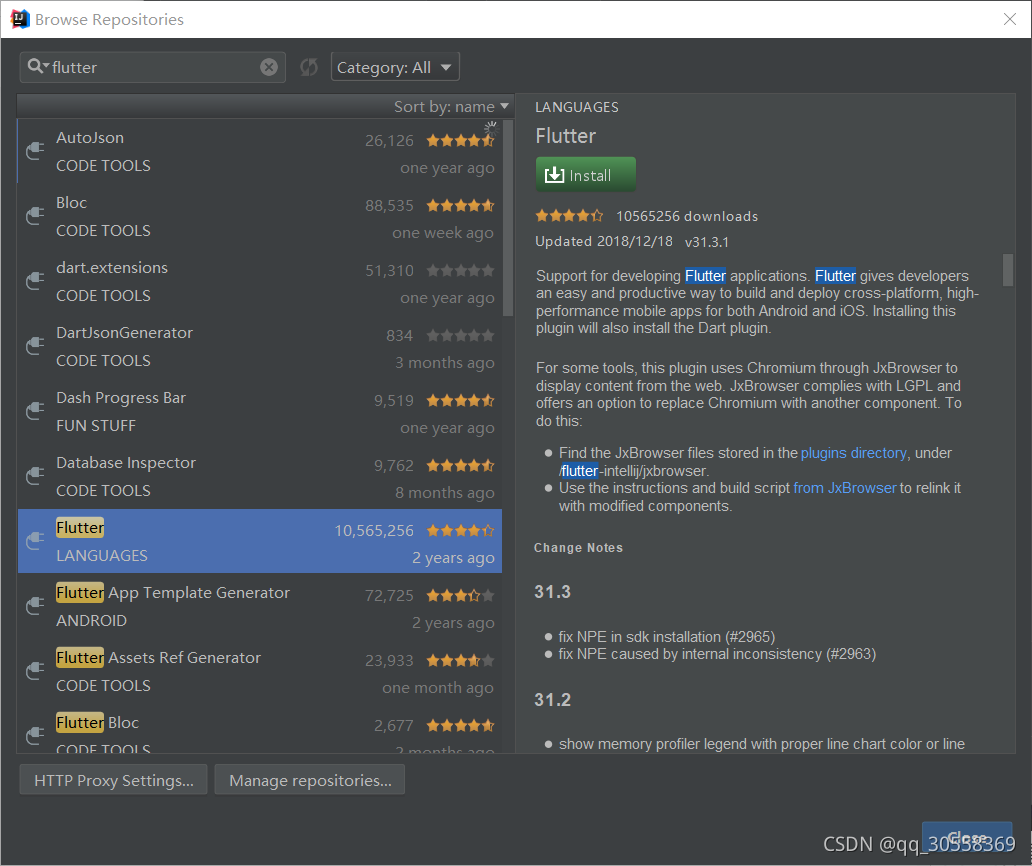
Task: Select the AutoJson plugin row
Action: [x=260, y=151]
